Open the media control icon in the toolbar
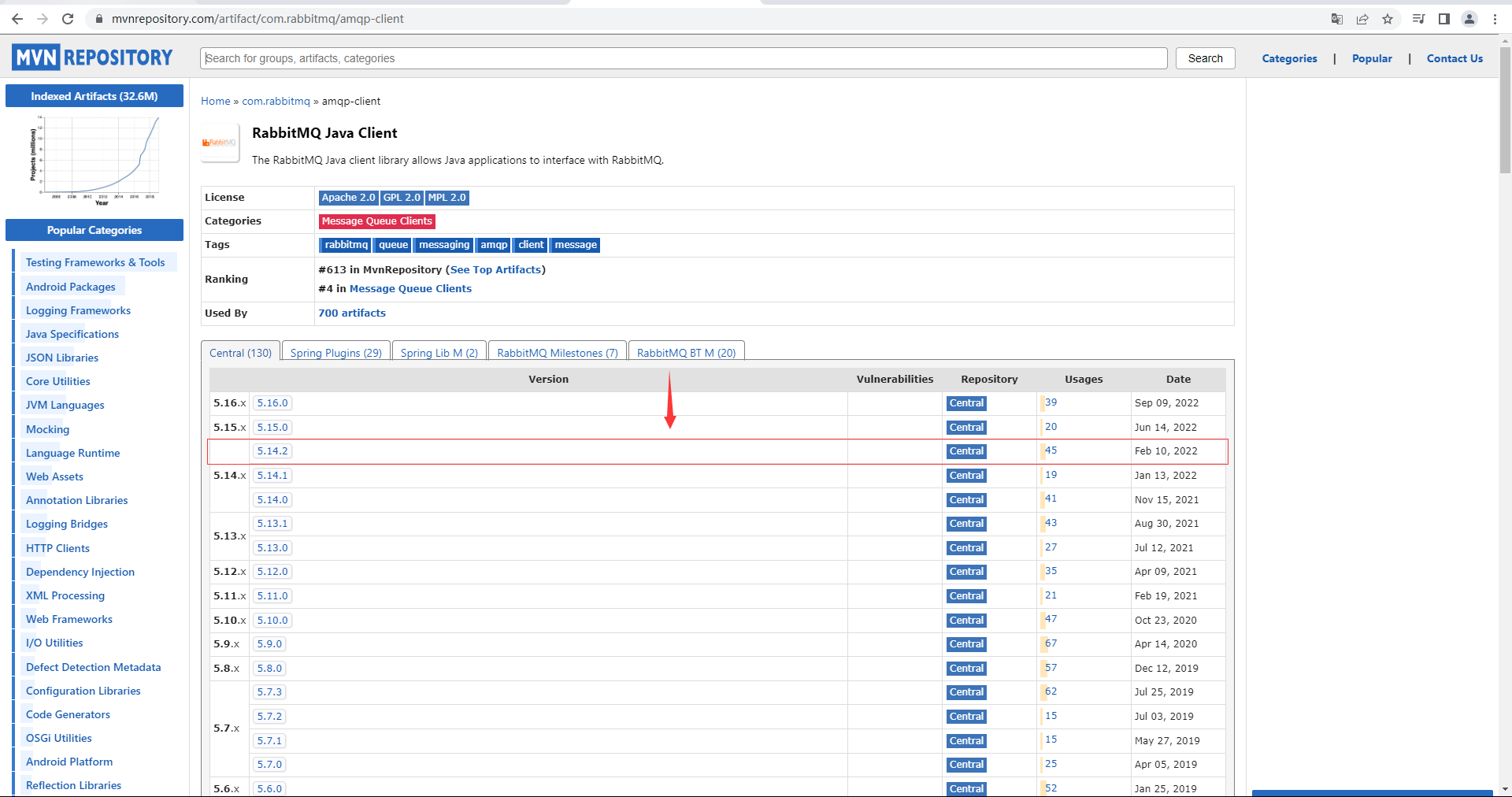This screenshot has width=1512, height=797. pyautogui.click(x=1419, y=19)
